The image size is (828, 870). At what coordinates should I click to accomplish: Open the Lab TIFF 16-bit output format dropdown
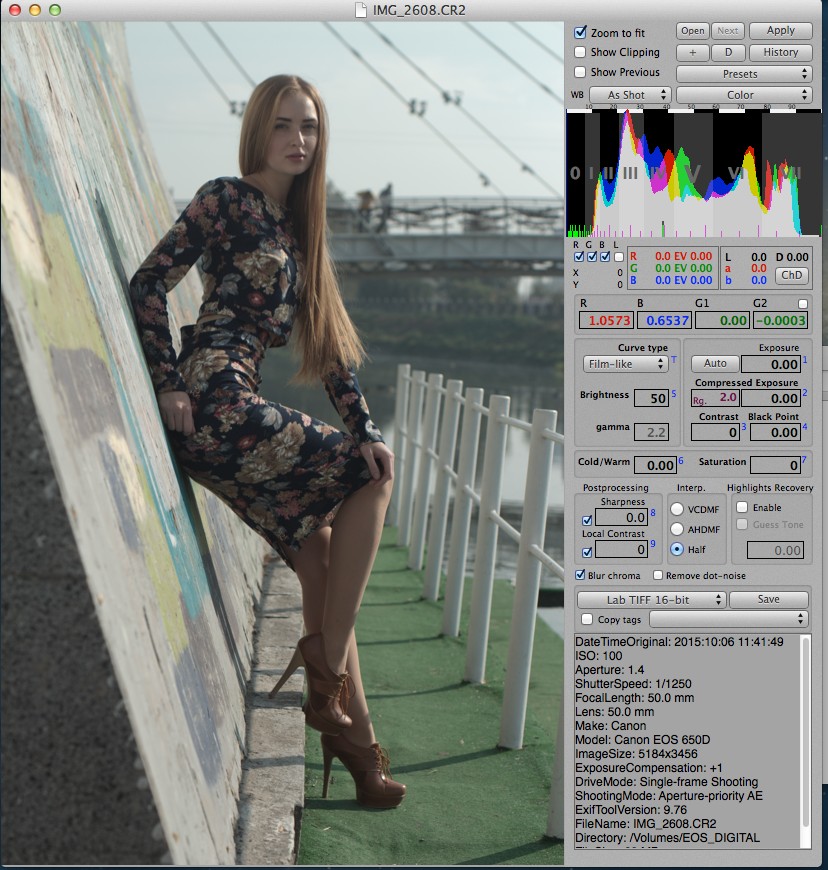652,600
